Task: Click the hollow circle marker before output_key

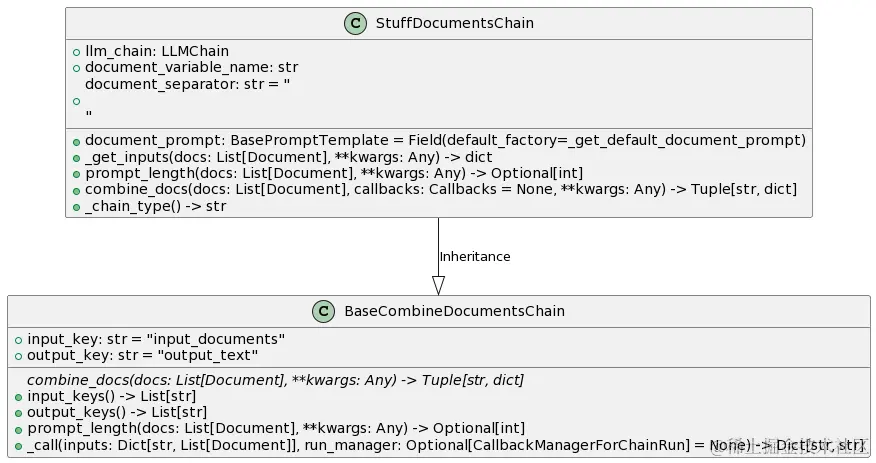Action: (18, 356)
